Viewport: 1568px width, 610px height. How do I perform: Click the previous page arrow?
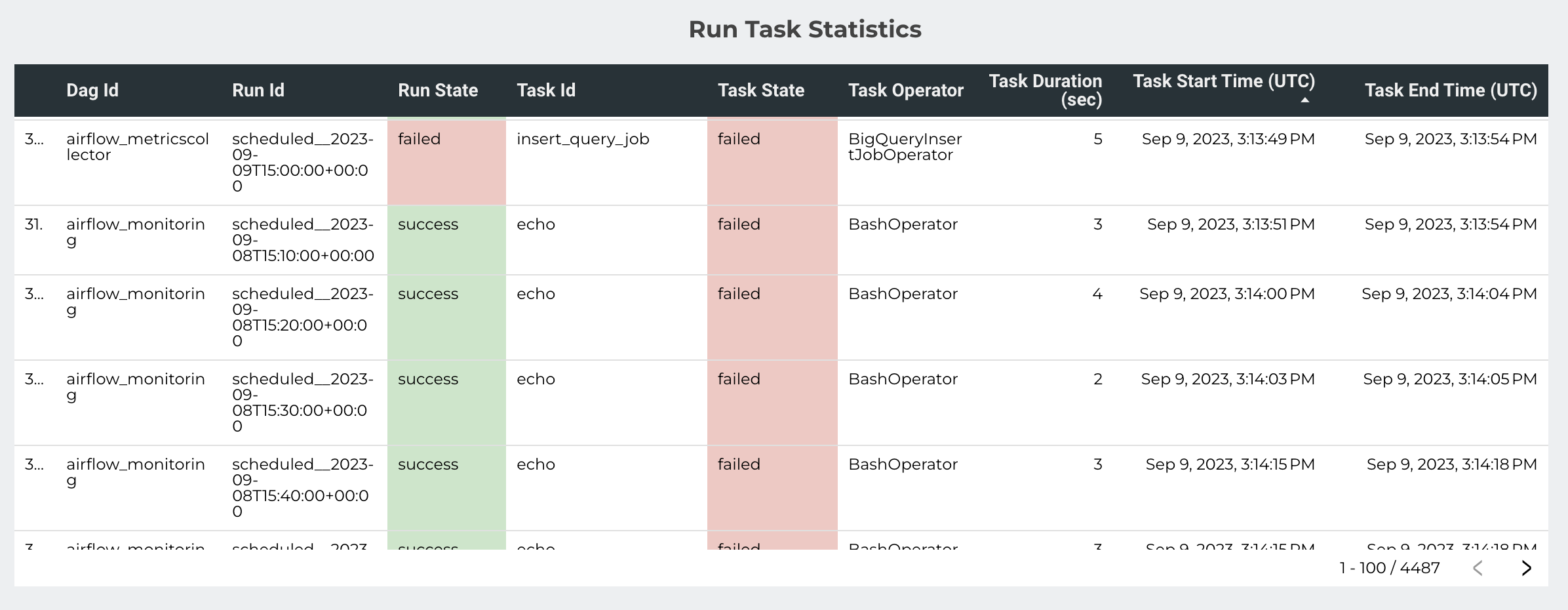tap(1478, 568)
